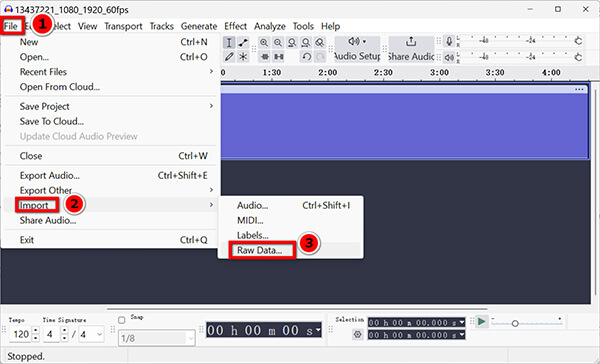Open the Tools menu
This screenshot has height=364, width=600.
pos(303,26)
